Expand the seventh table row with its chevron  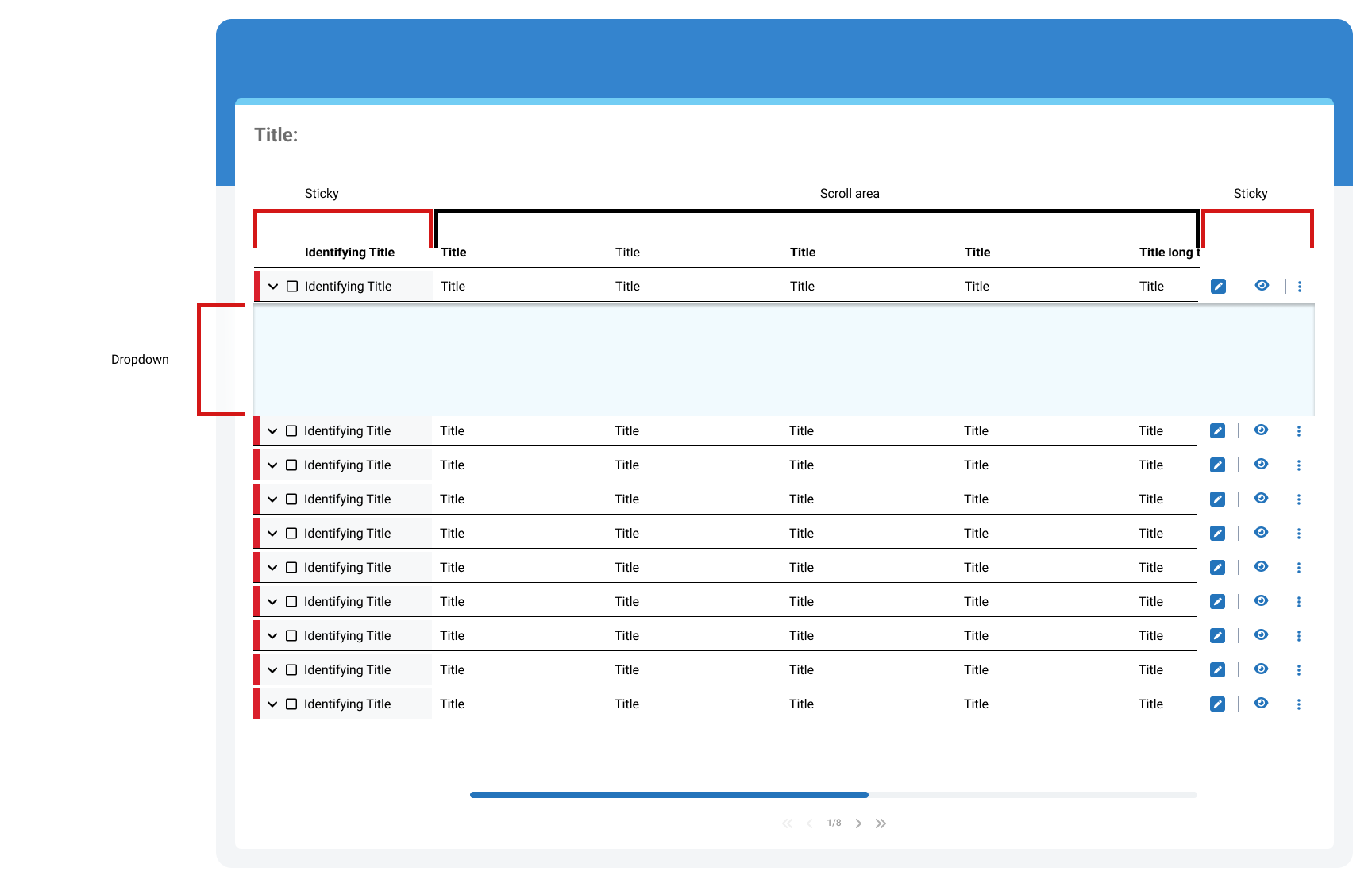pyautogui.click(x=272, y=602)
